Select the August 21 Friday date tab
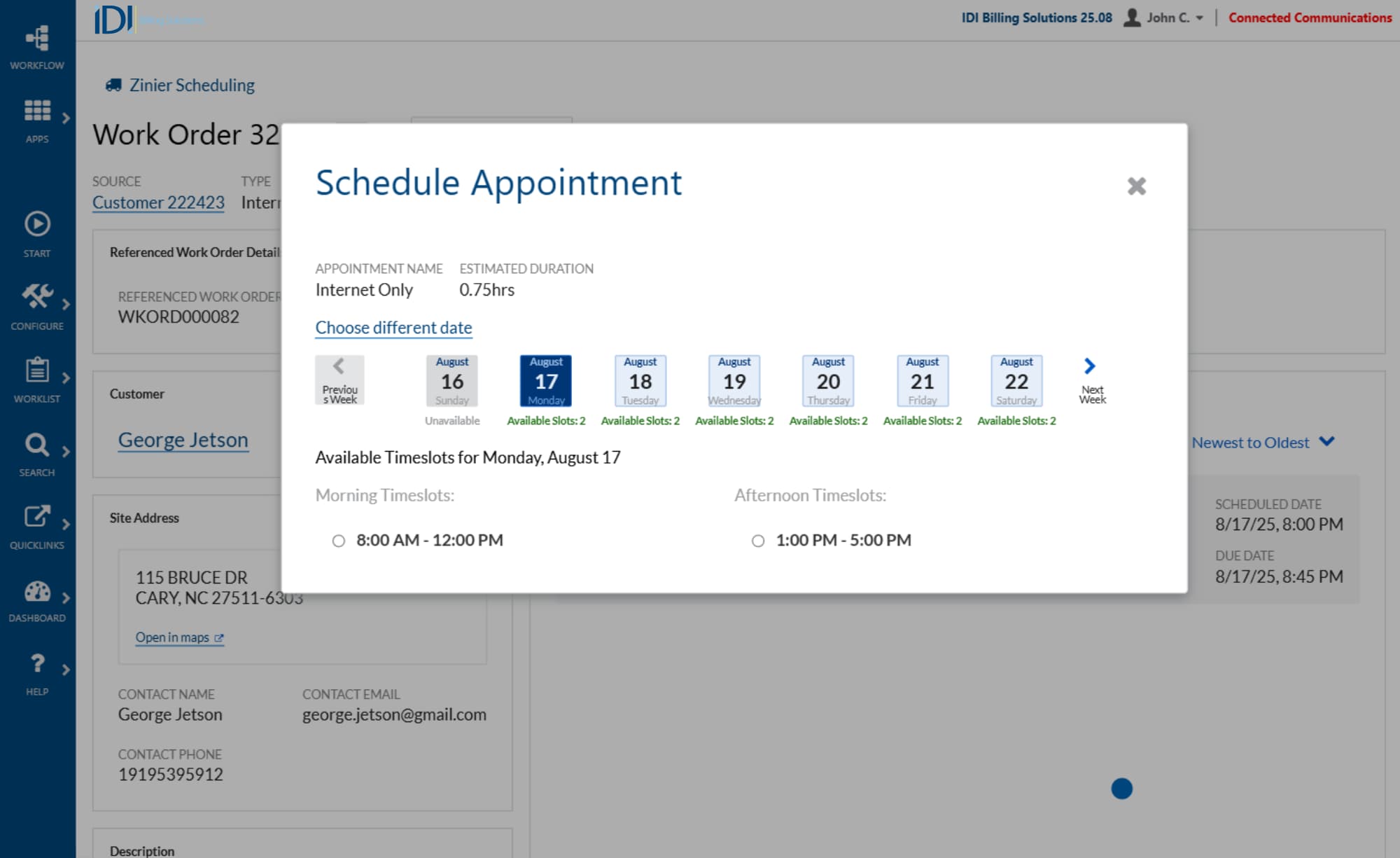The width and height of the screenshot is (1400, 858). point(922,381)
